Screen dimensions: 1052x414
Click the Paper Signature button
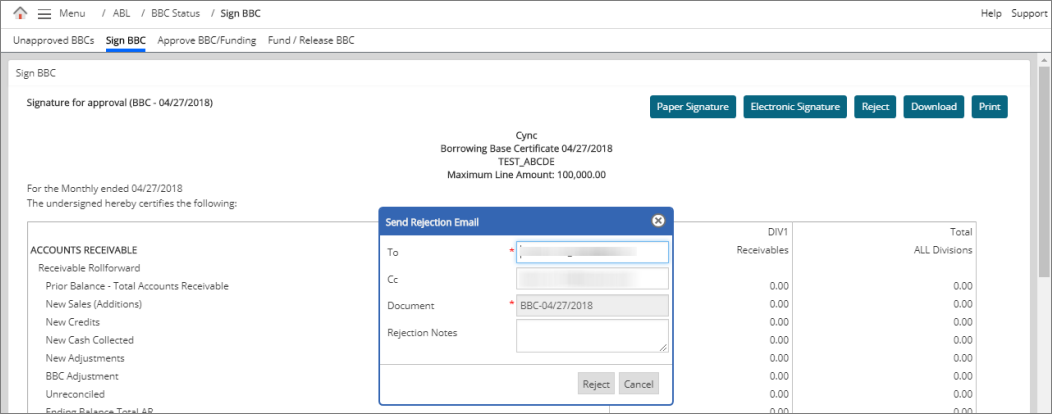693,107
